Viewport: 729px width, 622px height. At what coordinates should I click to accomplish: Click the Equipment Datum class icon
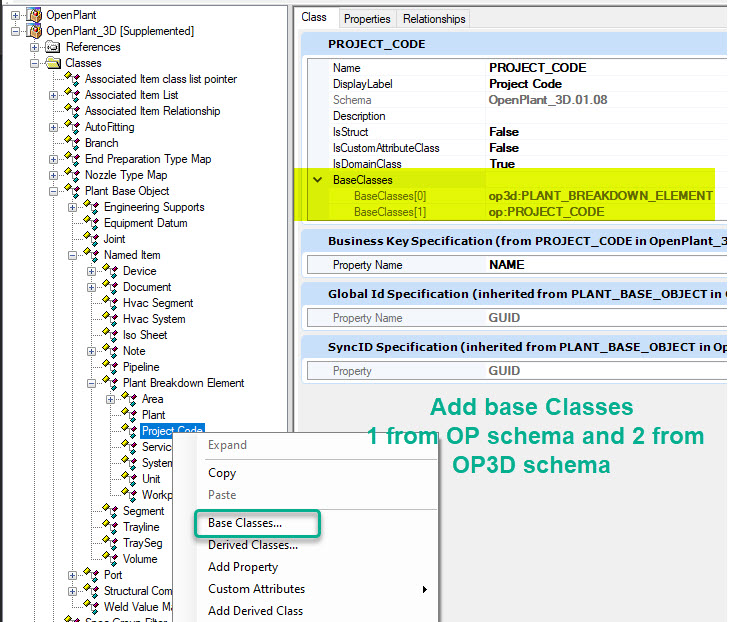[x=91, y=223]
